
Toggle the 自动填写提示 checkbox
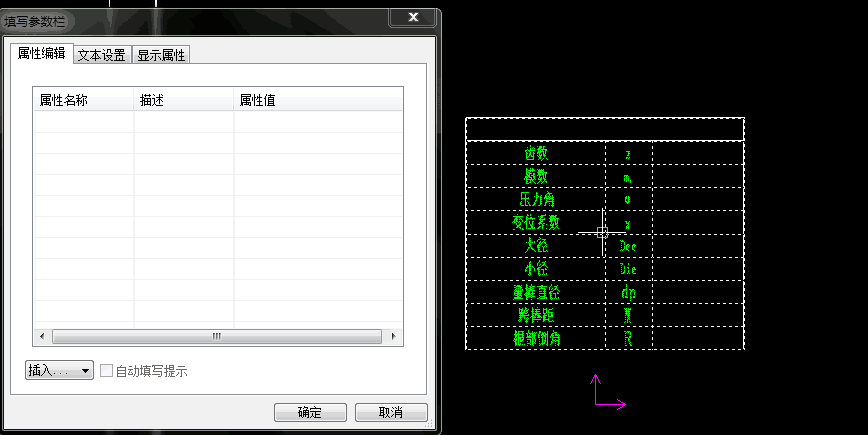point(106,371)
